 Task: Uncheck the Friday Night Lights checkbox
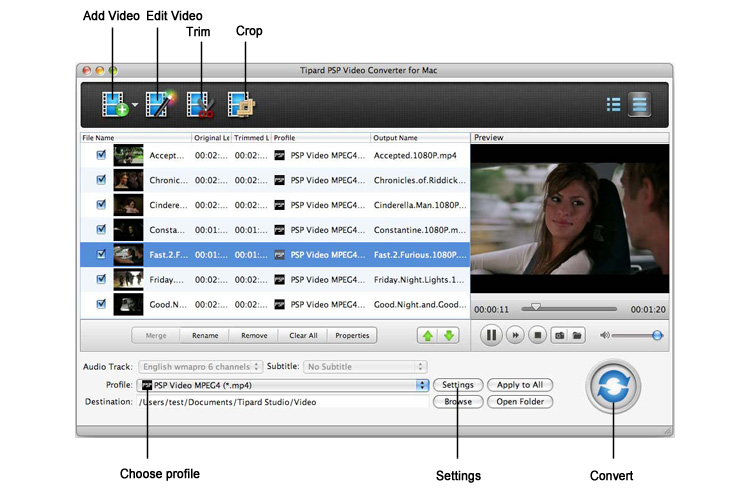point(101,279)
